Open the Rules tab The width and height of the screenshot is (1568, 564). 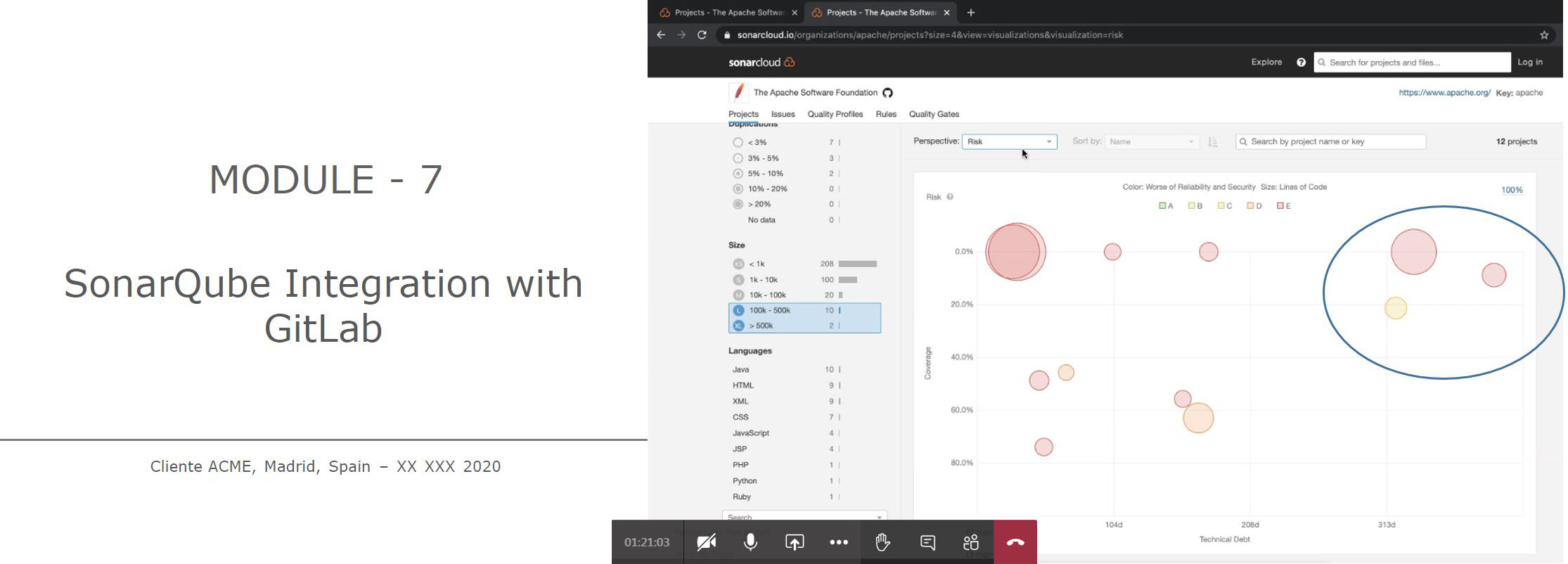point(886,114)
